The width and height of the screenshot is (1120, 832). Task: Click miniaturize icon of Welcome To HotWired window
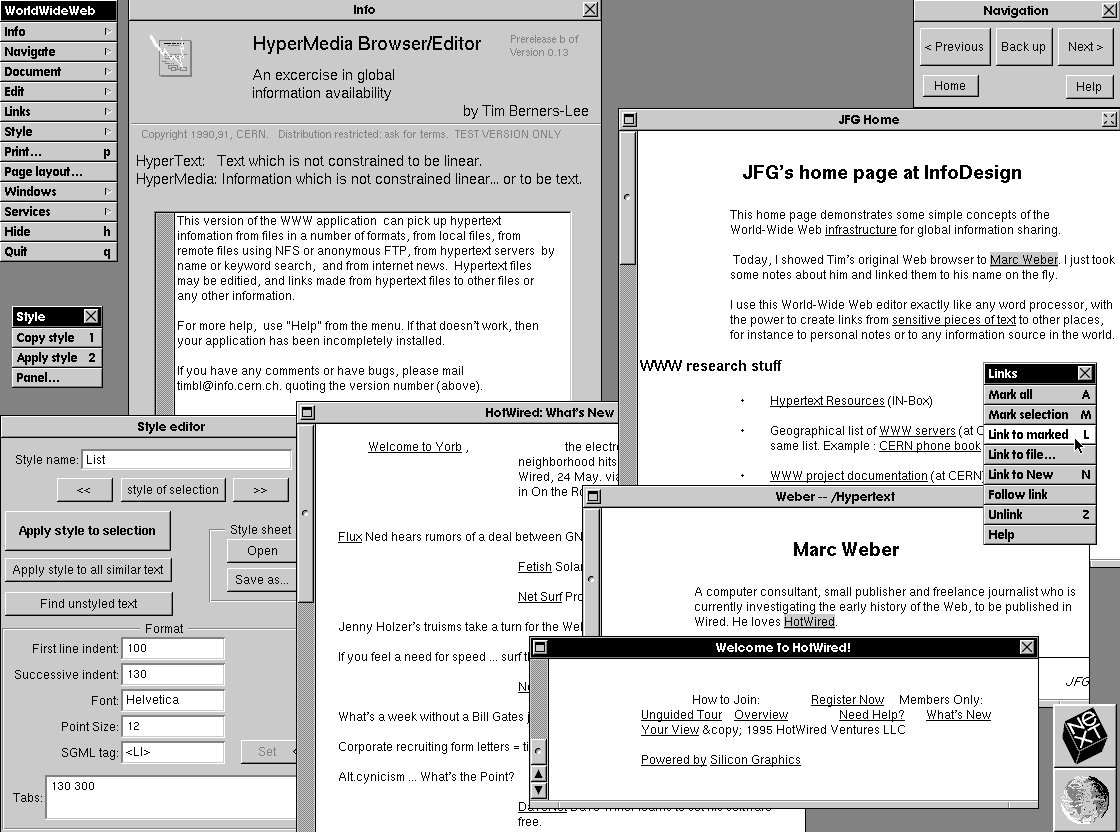click(540, 647)
